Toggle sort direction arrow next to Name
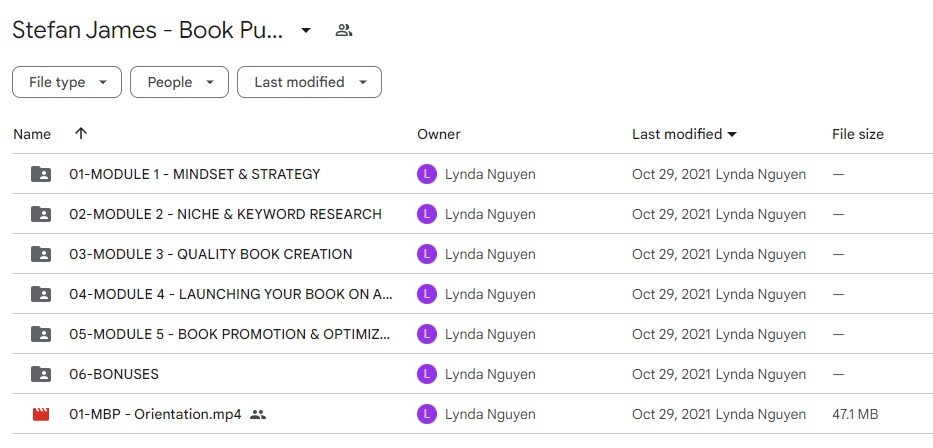The height and width of the screenshot is (448, 933). click(81, 134)
